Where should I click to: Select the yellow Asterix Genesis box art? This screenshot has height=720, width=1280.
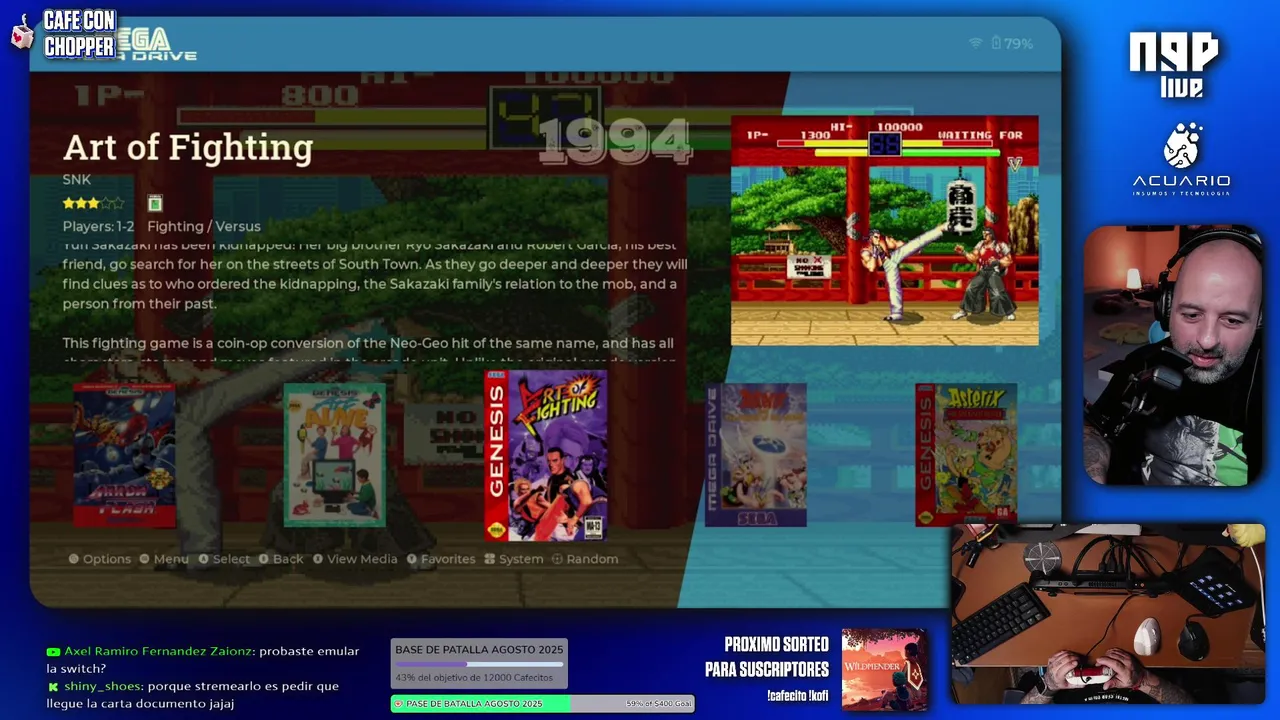coord(966,455)
